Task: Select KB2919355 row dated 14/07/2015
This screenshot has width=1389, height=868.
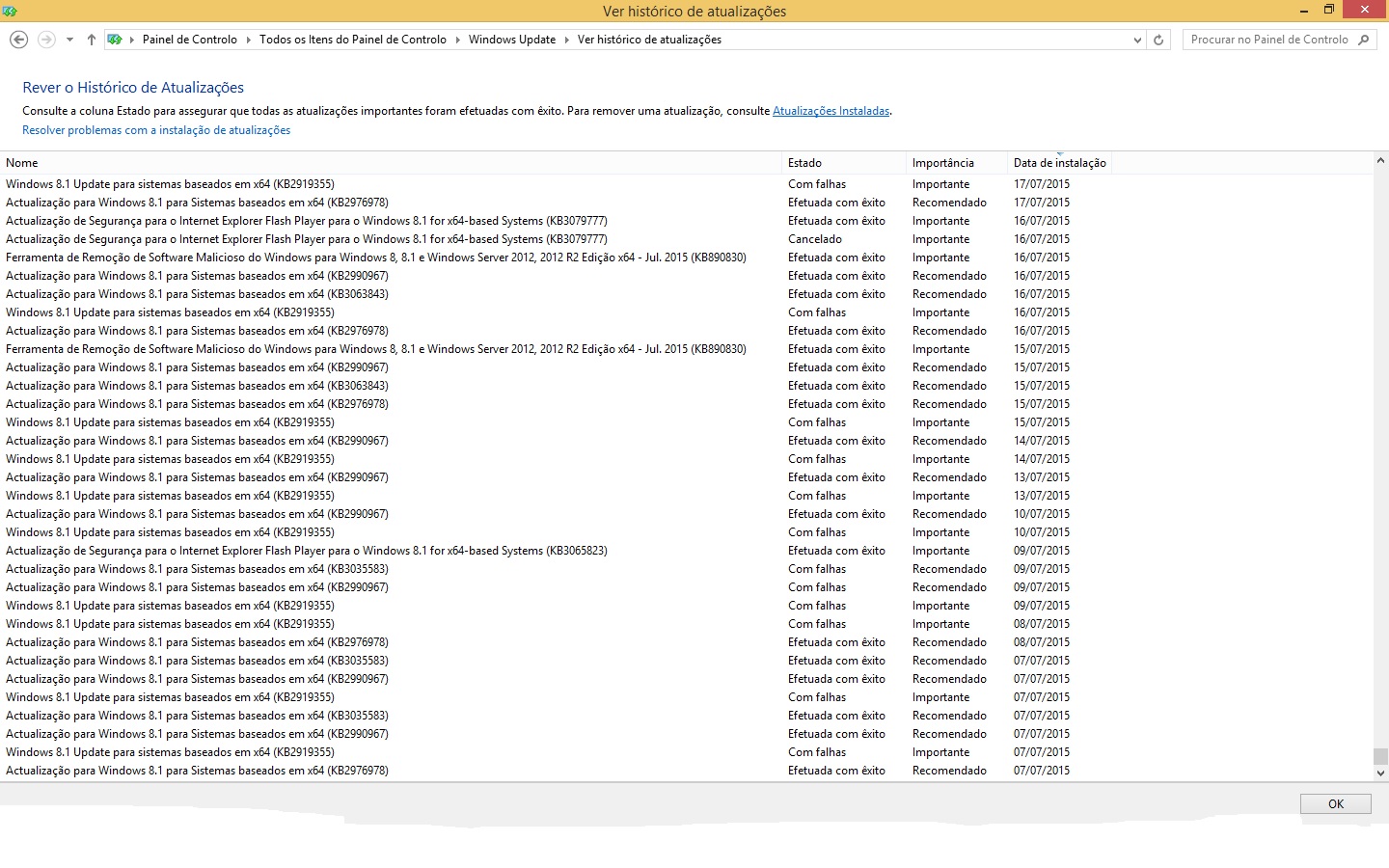Action: tap(686, 459)
